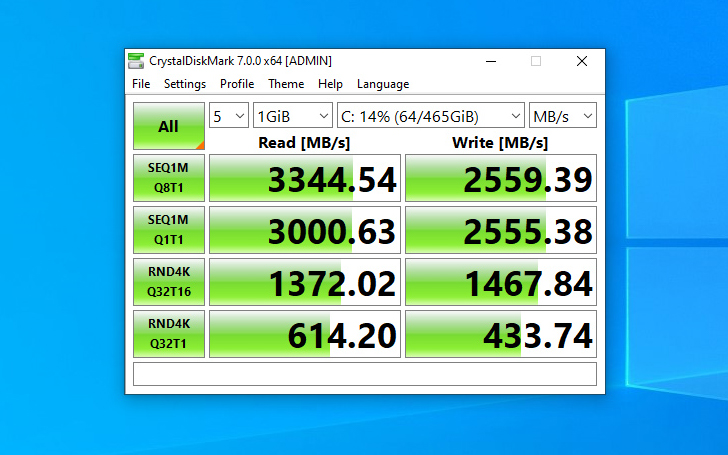The image size is (728, 455).
Task: Start the RND4K Q32T16 test
Action: pyautogui.click(x=169, y=282)
